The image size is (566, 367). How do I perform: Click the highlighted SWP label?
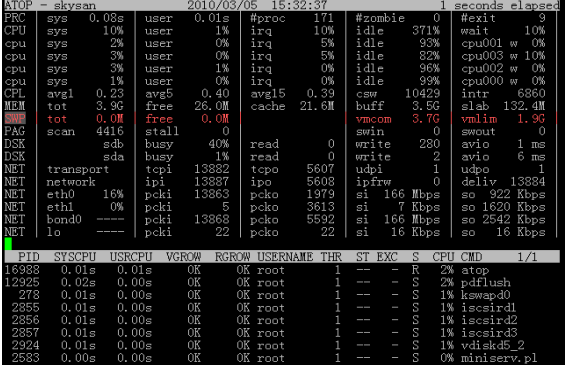15,119
